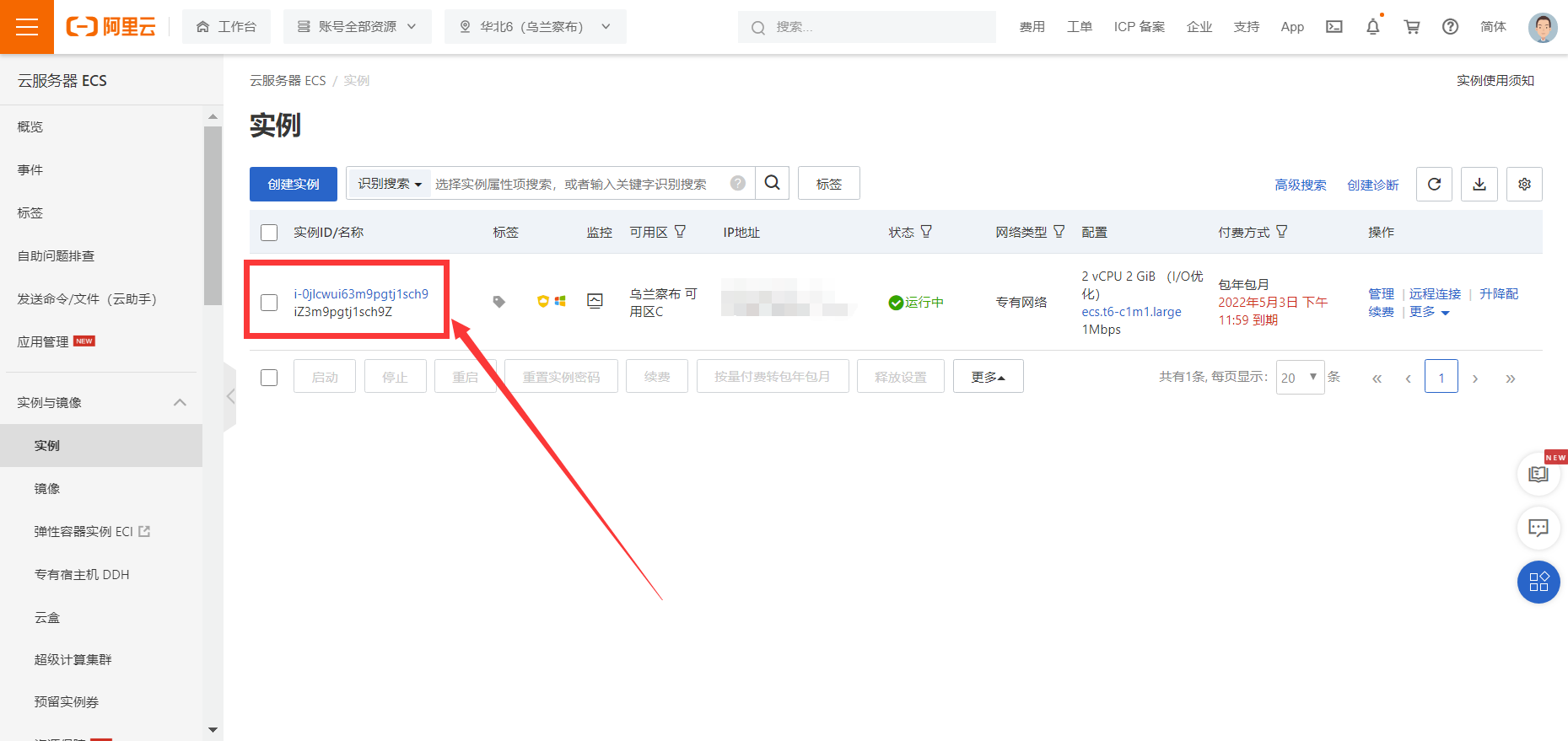This screenshot has height=741, width=1568.
Task: Change page size 20 dropdown
Action: click(x=1300, y=377)
